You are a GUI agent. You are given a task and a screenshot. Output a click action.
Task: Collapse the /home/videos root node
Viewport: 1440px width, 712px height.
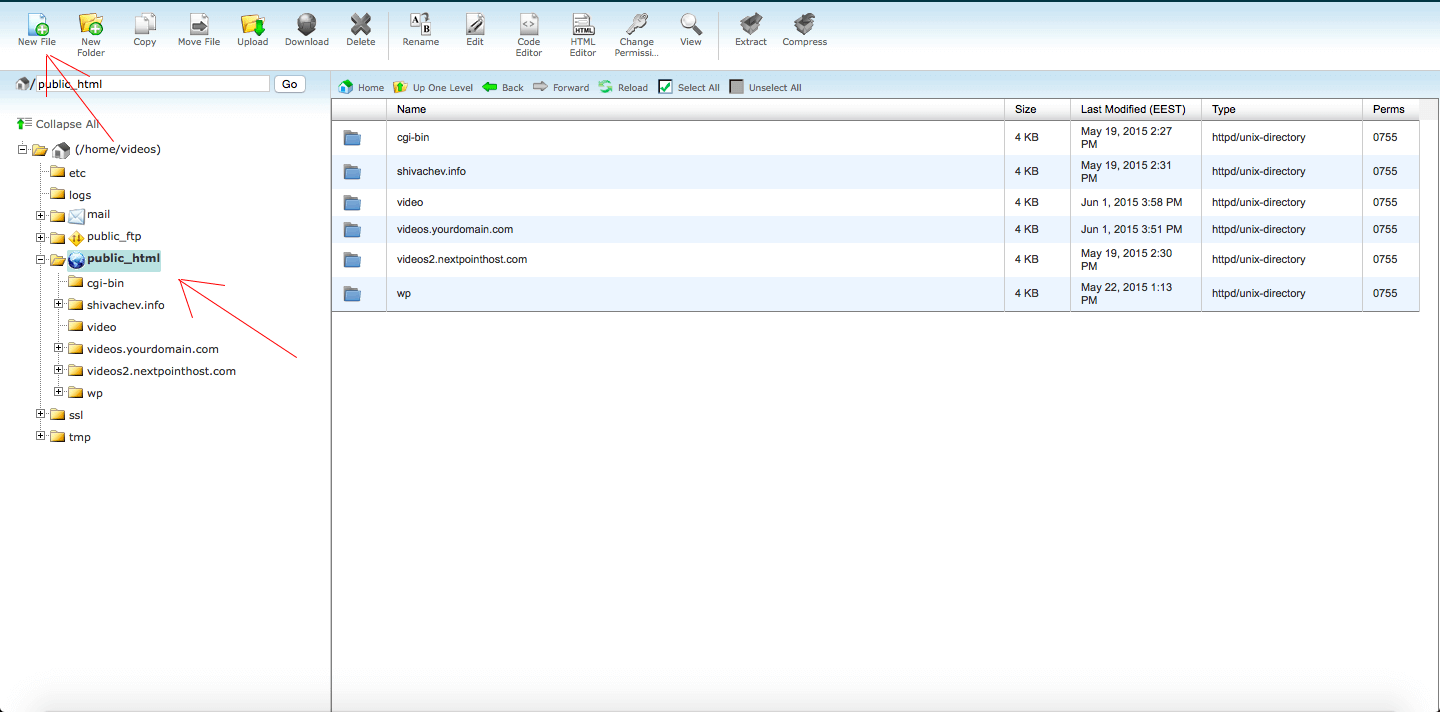(x=23, y=150)
